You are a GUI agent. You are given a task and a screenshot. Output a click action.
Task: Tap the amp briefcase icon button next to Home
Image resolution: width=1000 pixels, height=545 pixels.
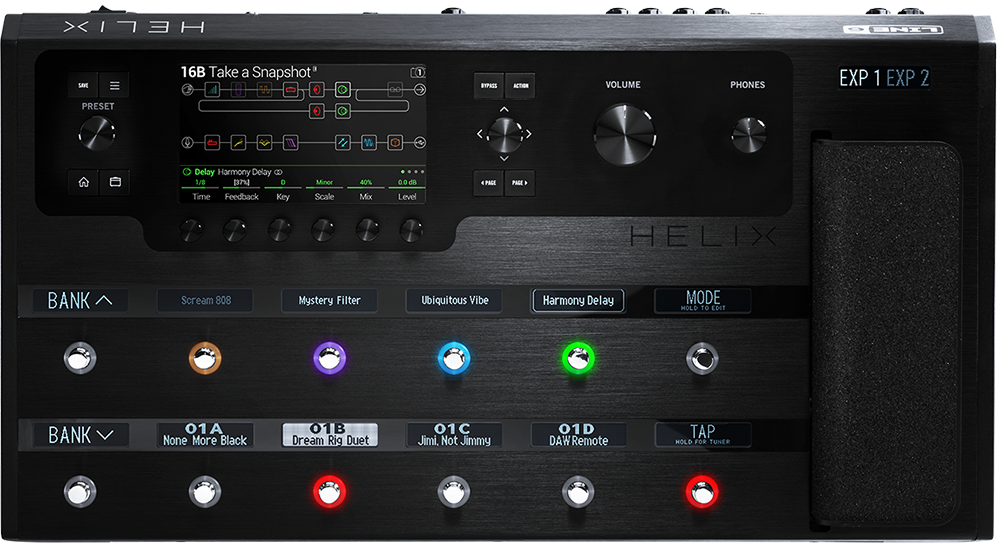pyautogui.click(x=115, y=182)
